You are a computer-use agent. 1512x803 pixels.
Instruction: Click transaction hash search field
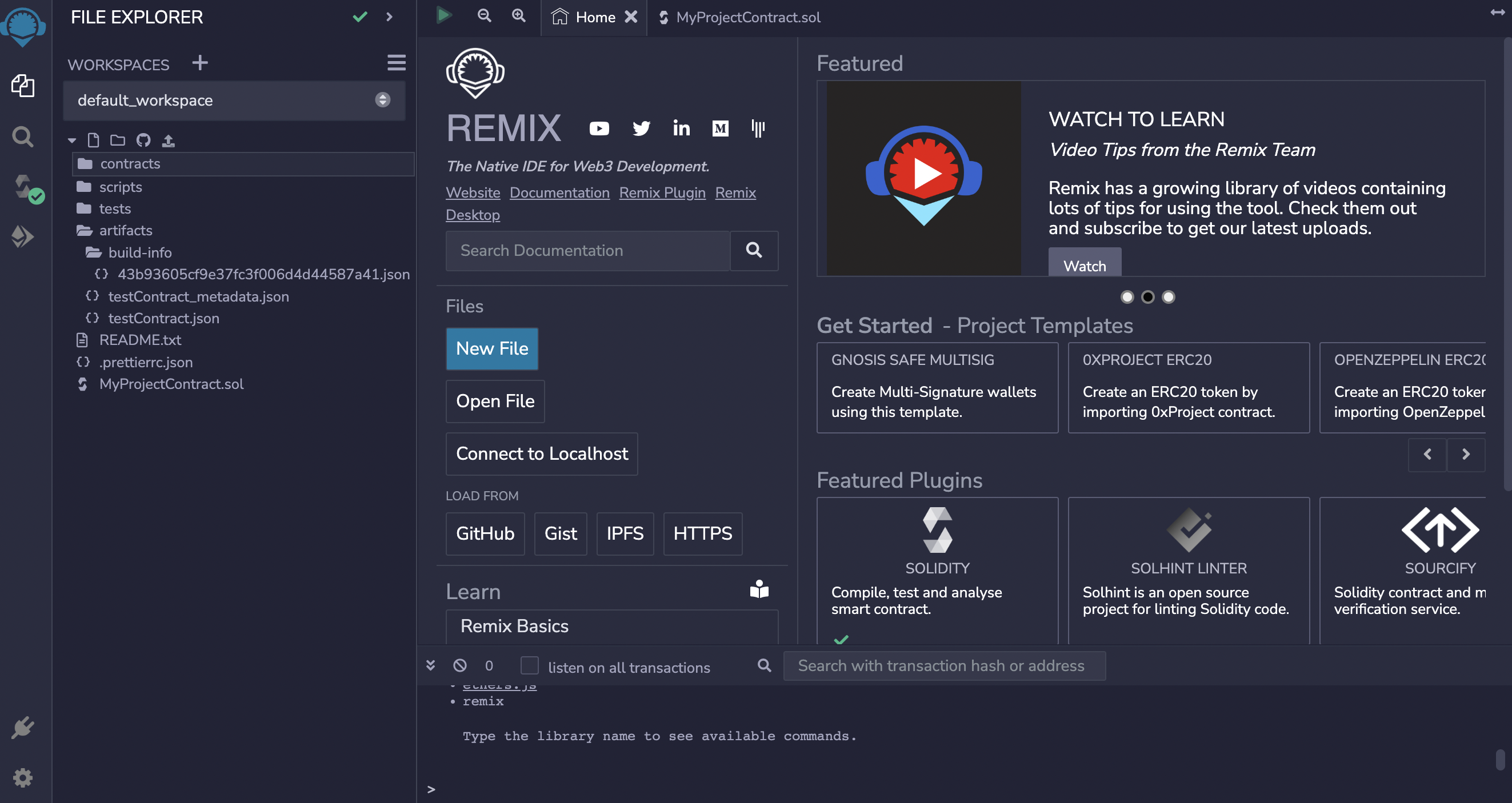pyautogui.click(x=945, y=666)
